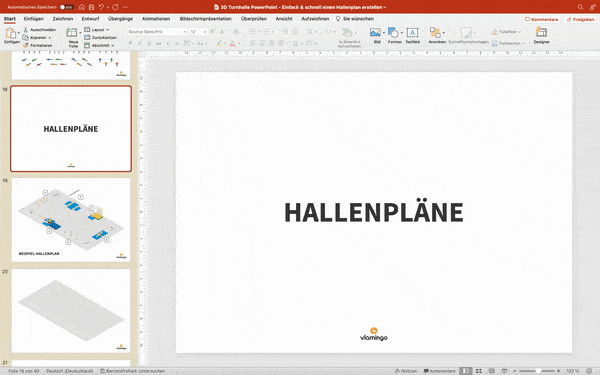This screenshot has width=600, height=375.
Task: Click the Schnellformatvorlagen icon
Action: point(466,33)
